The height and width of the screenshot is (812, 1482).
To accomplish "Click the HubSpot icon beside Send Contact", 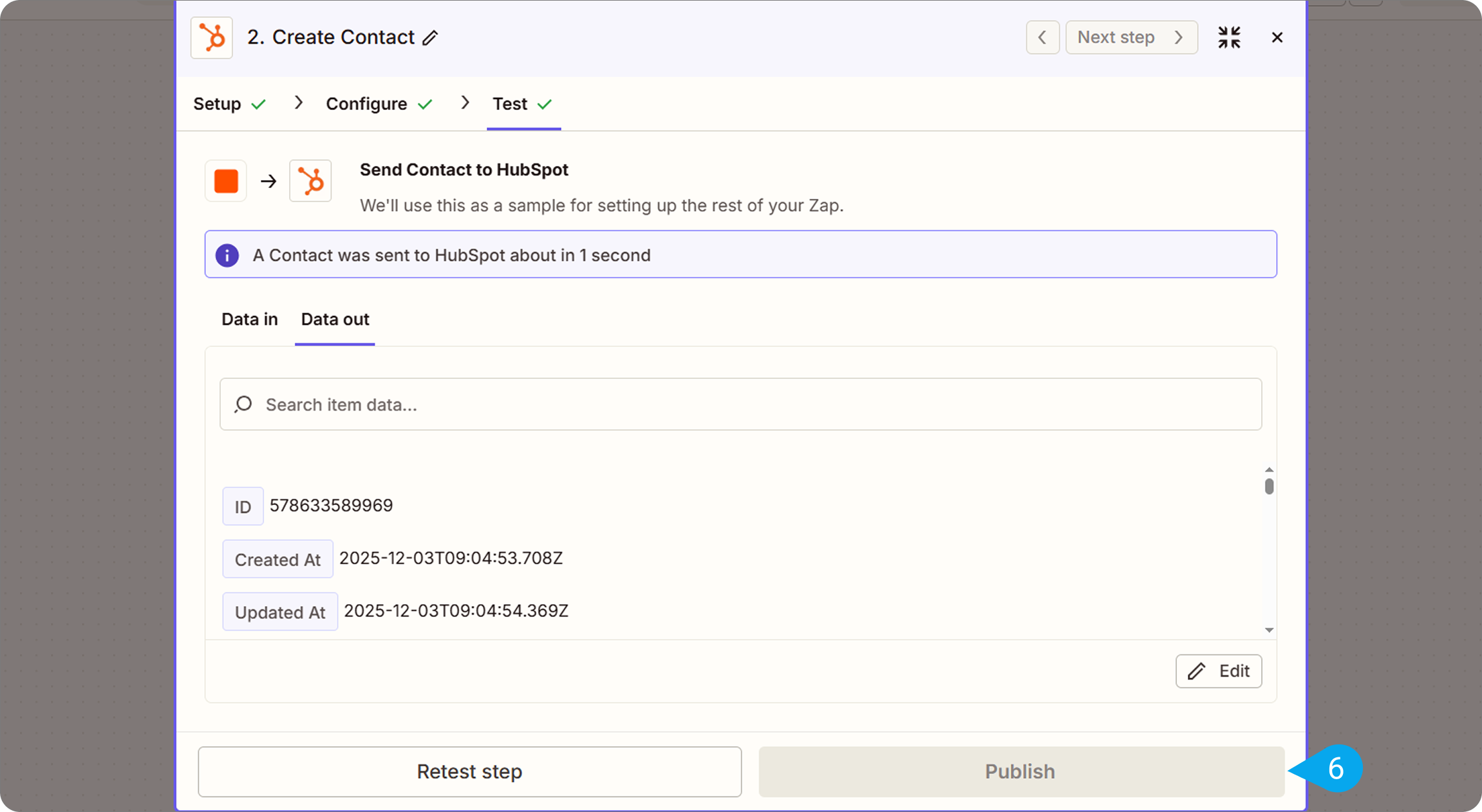I will (310, 181).
